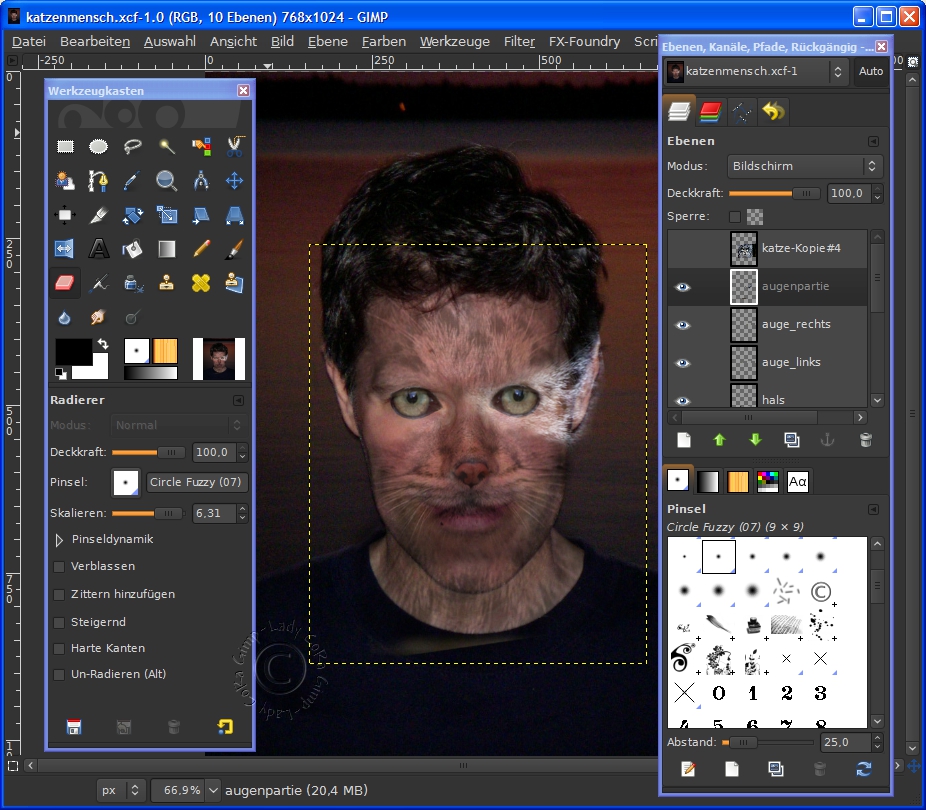Open the Pinsel panel configuration menu arrow
Screen dimensions: 926x810
click(873, 509)
